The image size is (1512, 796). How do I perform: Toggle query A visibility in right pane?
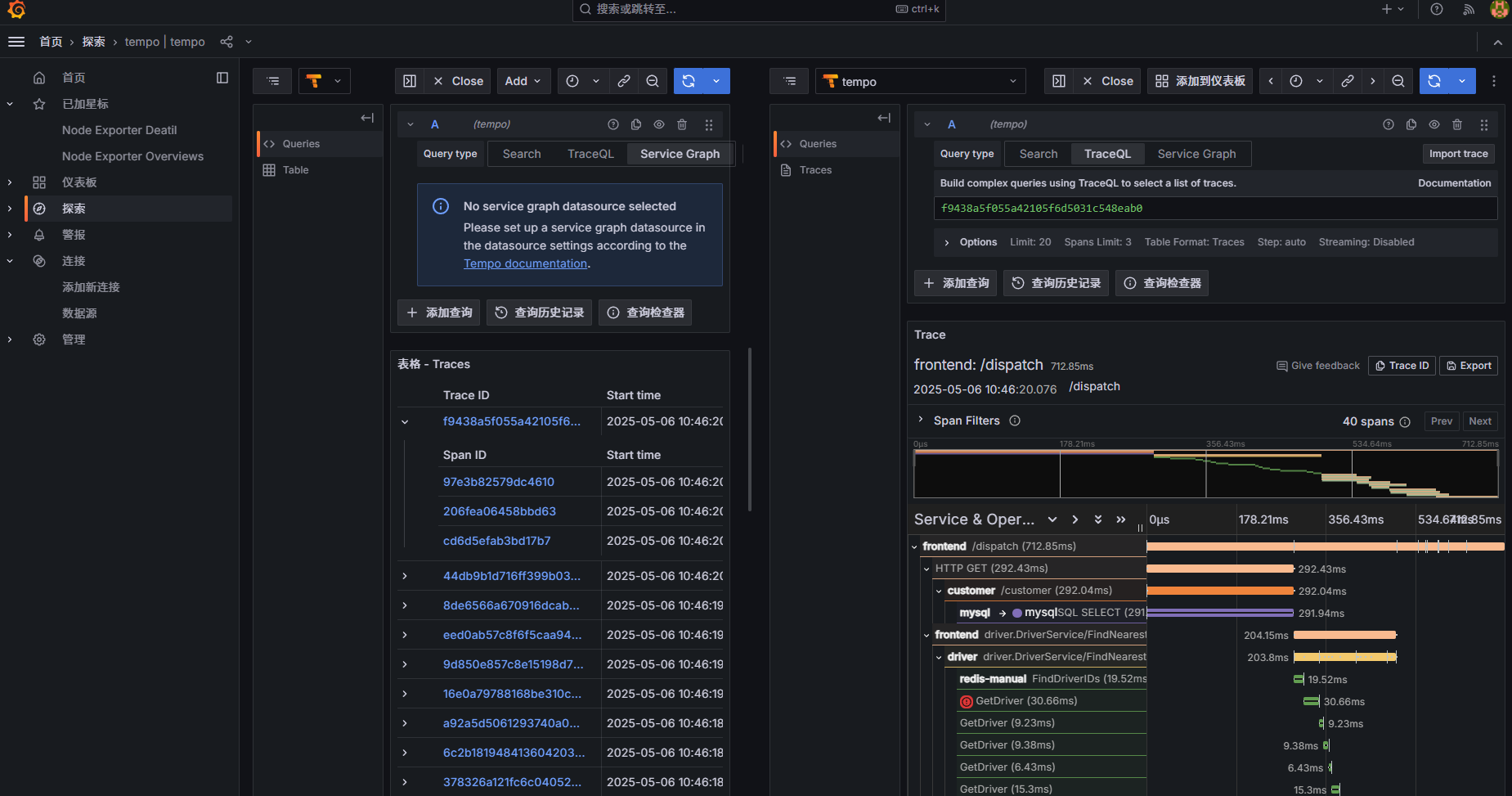coord(1434,124)
